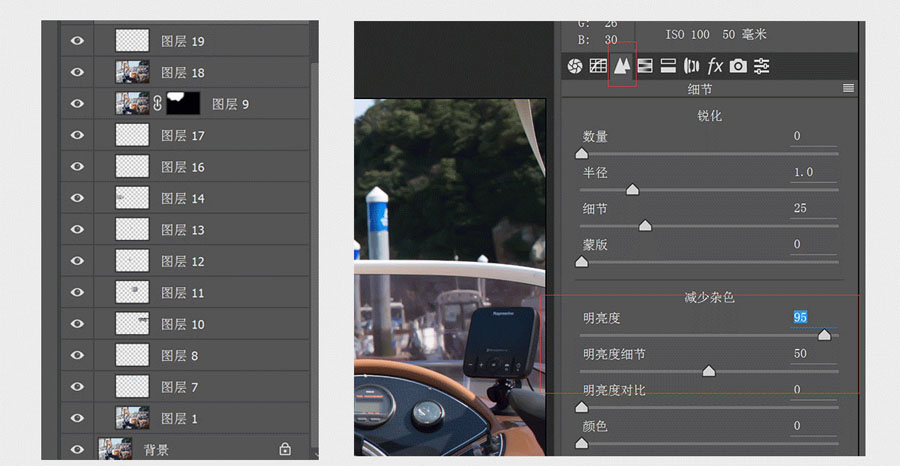Click the mask link icon on 图层 9
The image size is (900, 466).
[157, 103]
